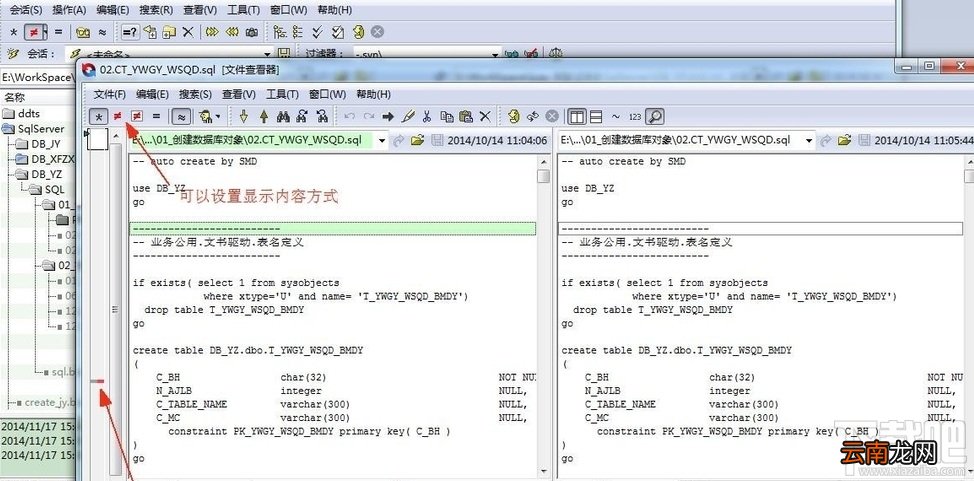
Task: Open the ≠ button dropdown in background toolbar
Action: (x=45, y=32)
